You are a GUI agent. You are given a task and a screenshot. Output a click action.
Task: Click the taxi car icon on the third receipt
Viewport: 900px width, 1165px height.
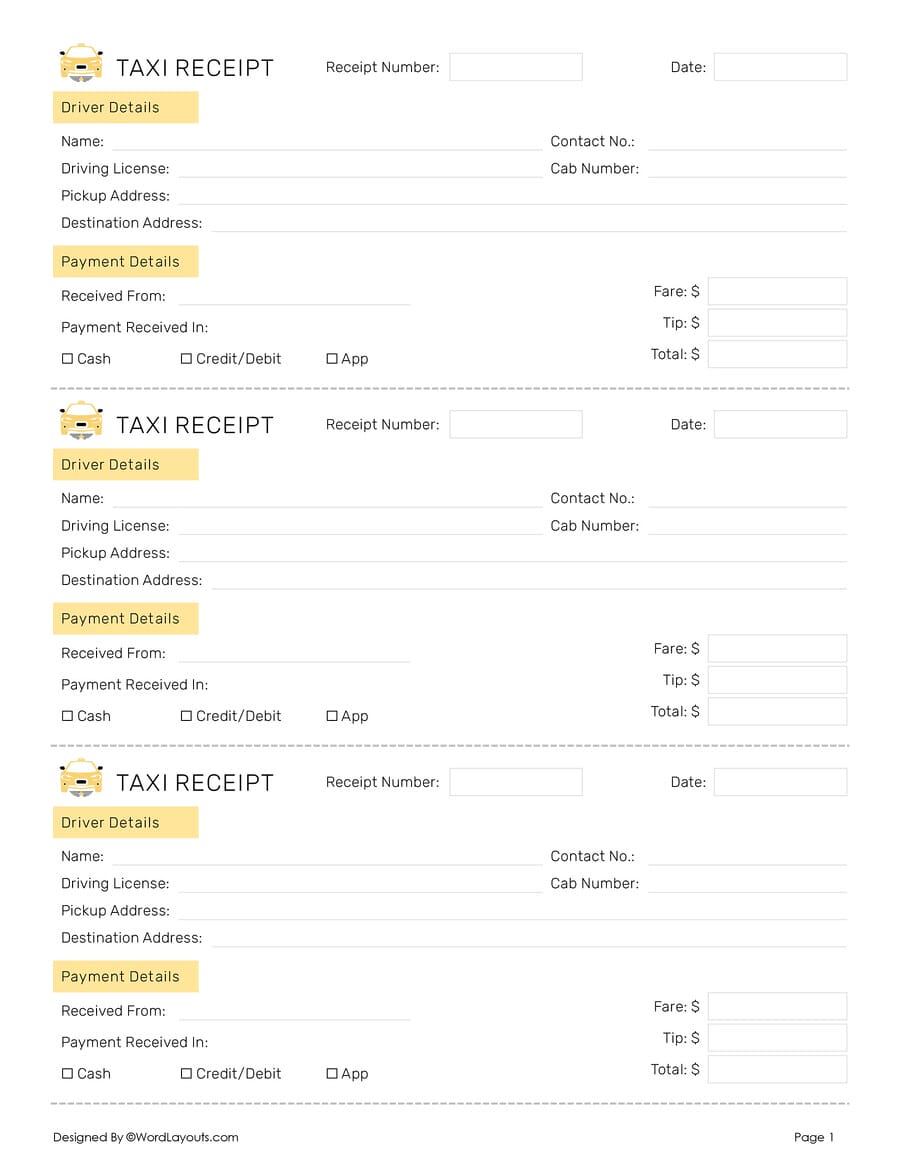click(80, 779)
